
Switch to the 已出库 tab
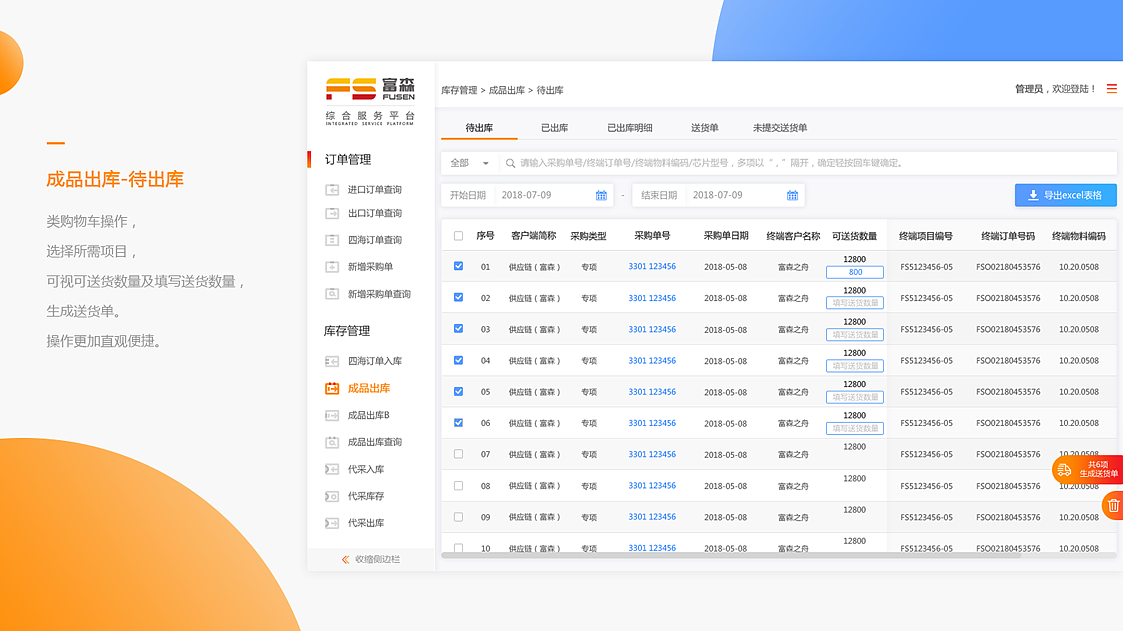pyautogui.click(x=554, y=127)
